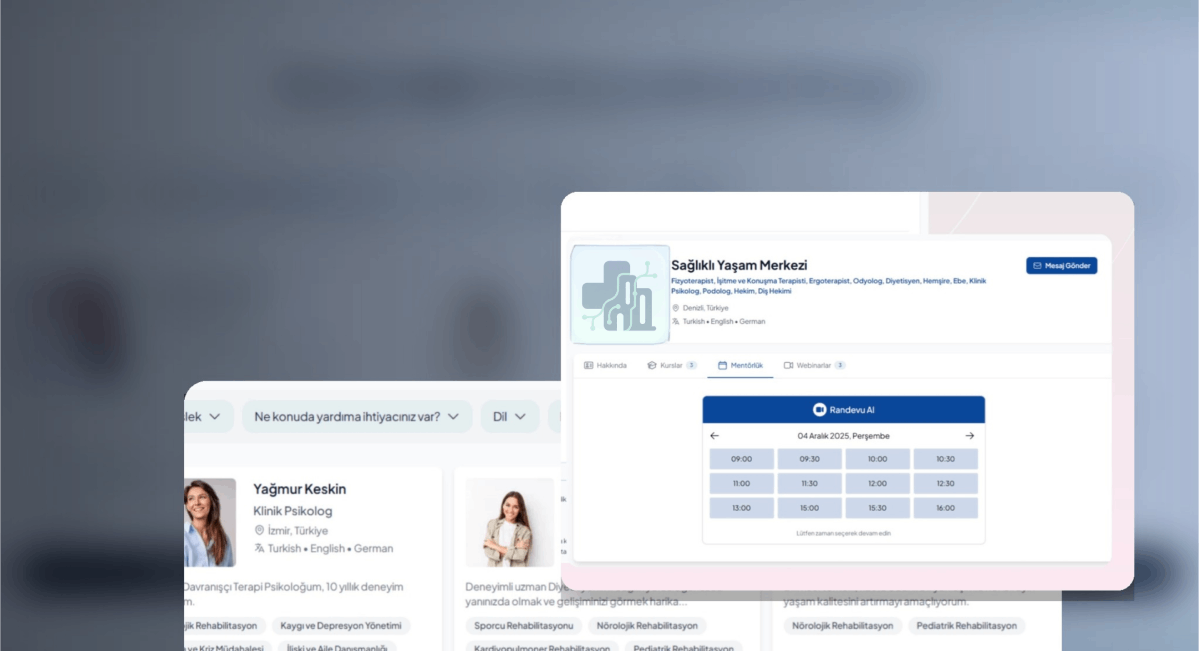
Task: Switch to the Hakkında tab
Action: (605, 365)
